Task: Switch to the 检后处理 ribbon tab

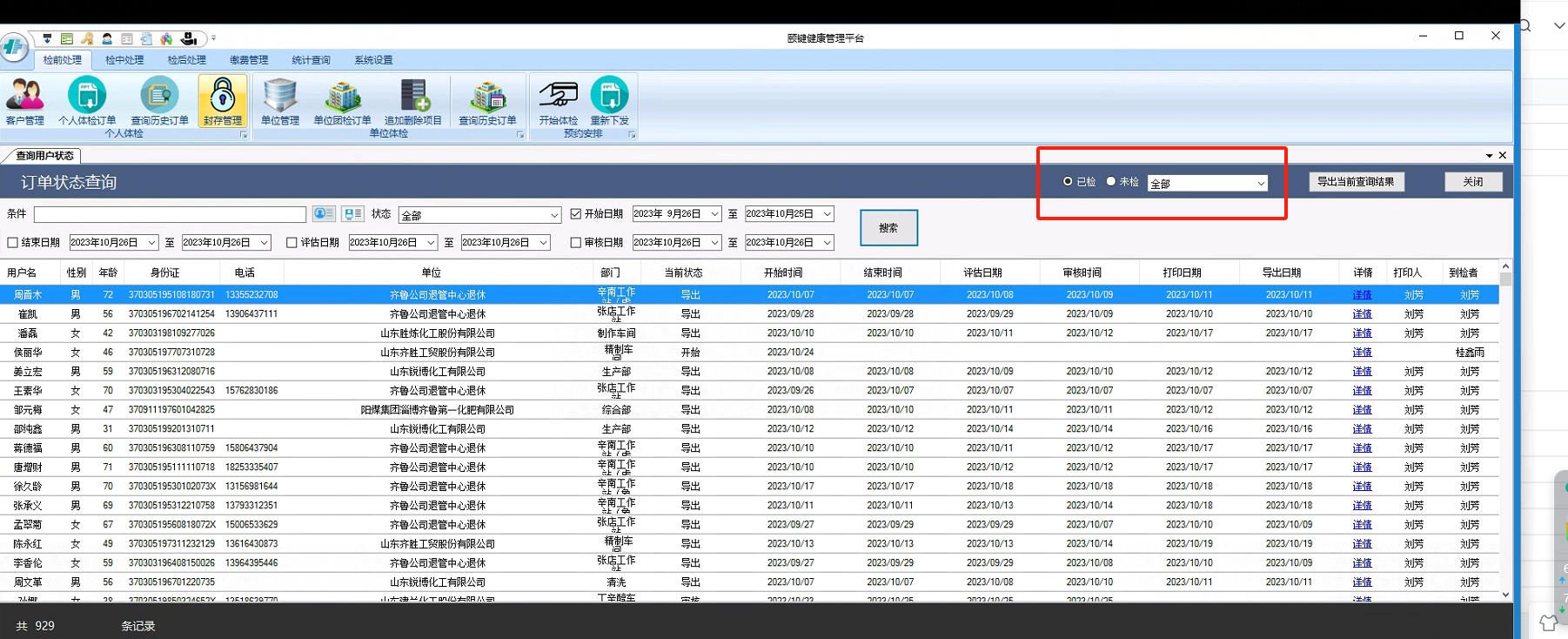Action: (x=187, y=60)
